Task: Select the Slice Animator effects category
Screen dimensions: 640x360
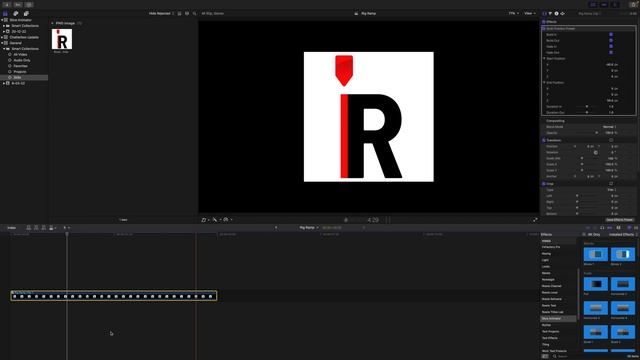Action: tap(558, 318)
